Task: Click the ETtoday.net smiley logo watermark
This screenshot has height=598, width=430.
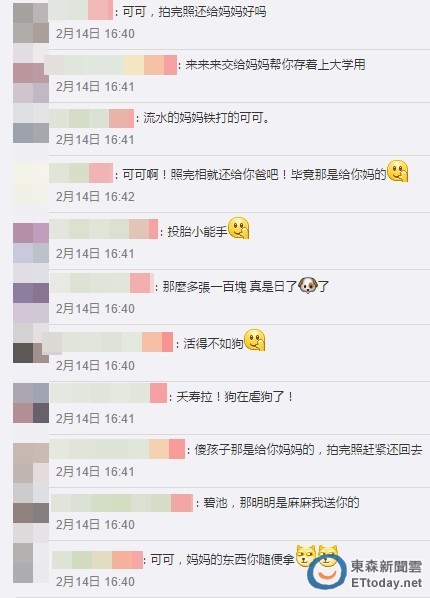Action: (x=327, y=571)
